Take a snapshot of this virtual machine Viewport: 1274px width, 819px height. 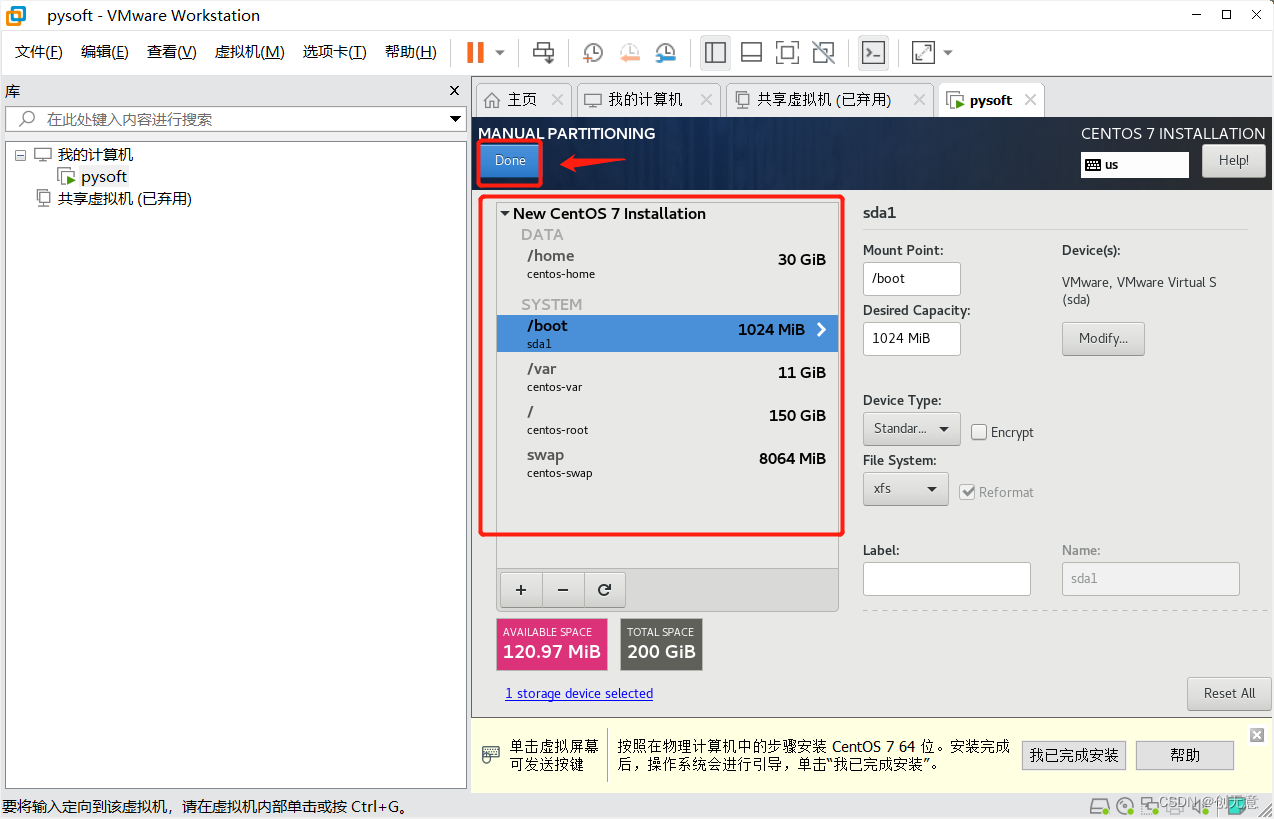click(x=593, y=52)
